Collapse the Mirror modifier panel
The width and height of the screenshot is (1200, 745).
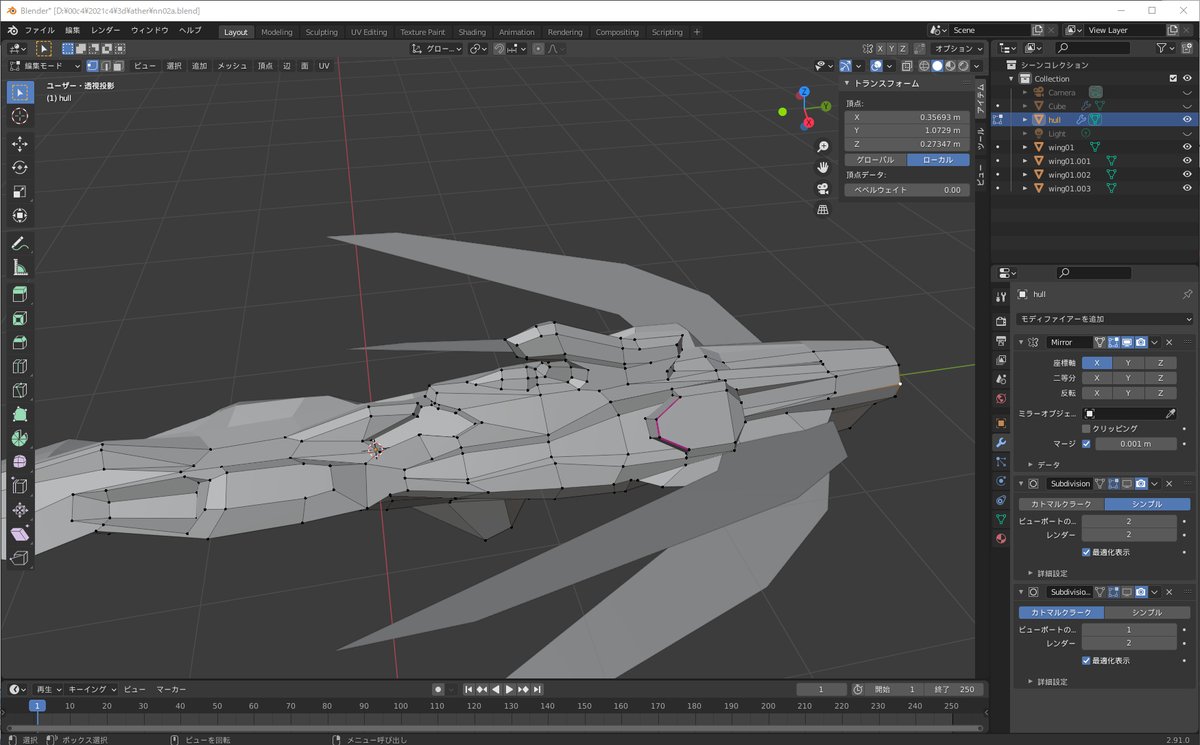pyautogui.click(x=1021, y=342)
